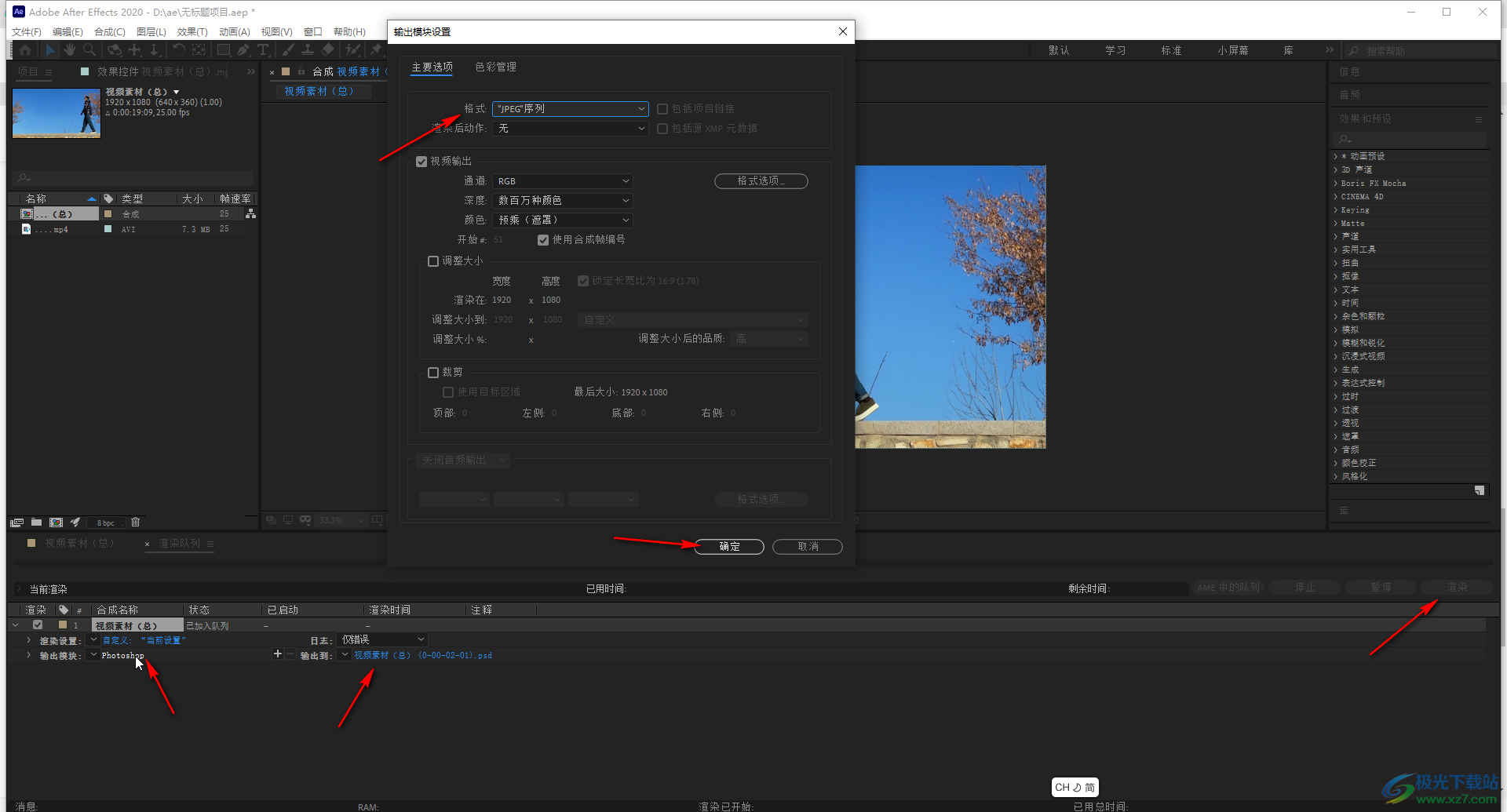This screenshot has height=812, width=1507.
Task: Open the 文件(F) menu
Action: pyautogui.click(x=26, y=32)
